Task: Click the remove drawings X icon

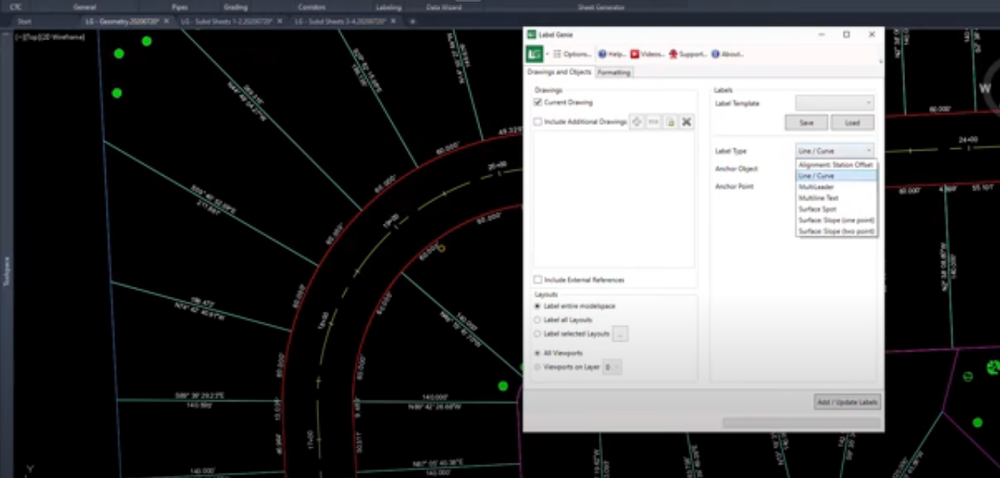Action: pyautogui.click(x=687, y=122)
